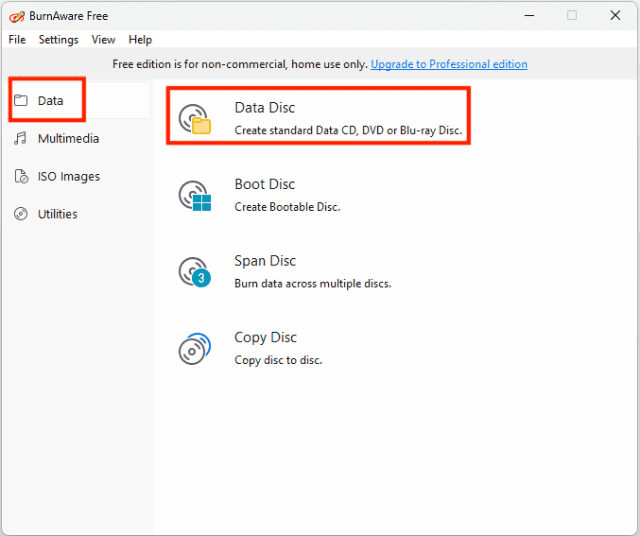The height and width of the screenshot is (536, 640).
Task: Open the Settings menu
Action: pos(58,40)
